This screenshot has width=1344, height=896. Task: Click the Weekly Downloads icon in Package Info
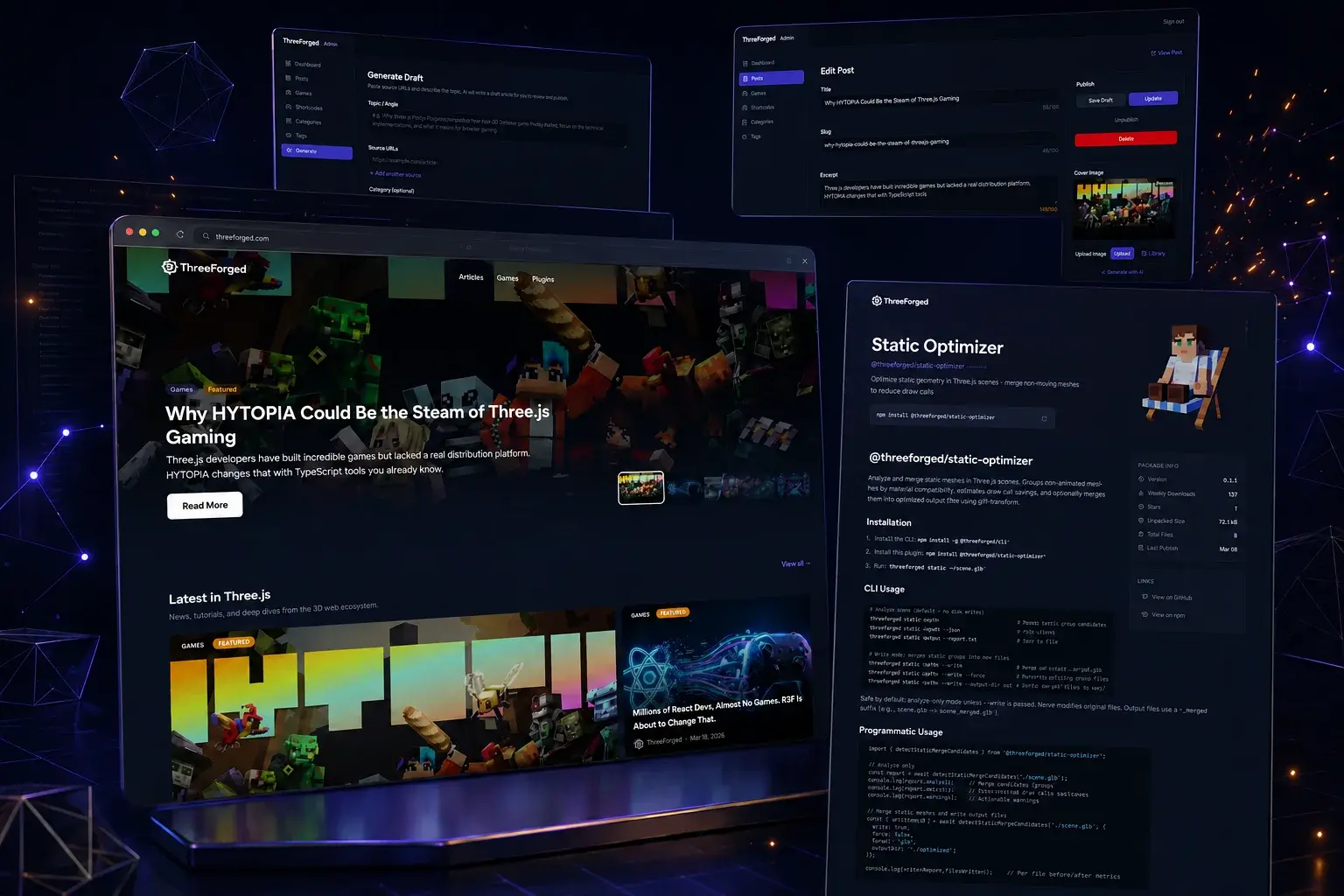1141,493
